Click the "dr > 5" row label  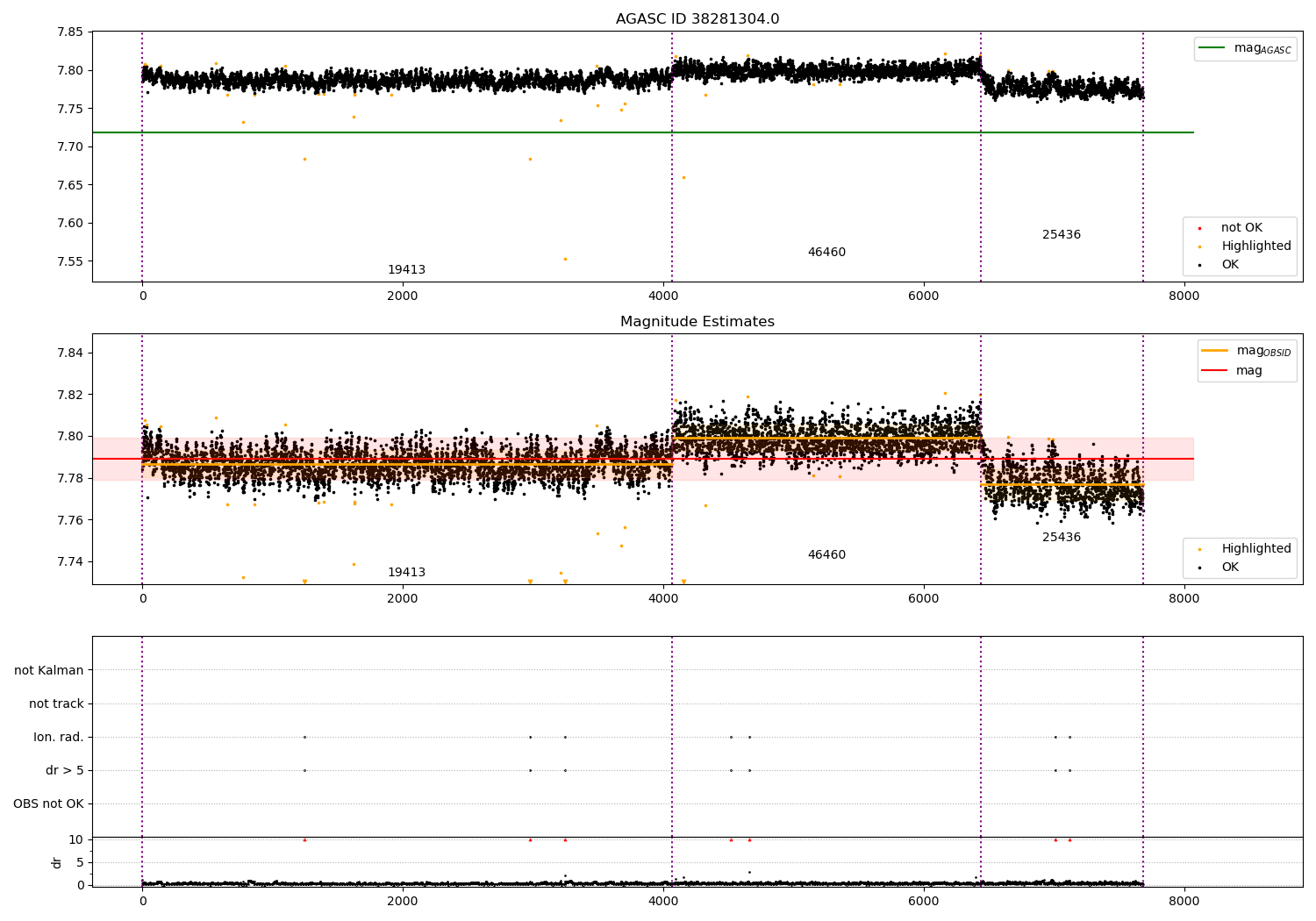[65, 770]
